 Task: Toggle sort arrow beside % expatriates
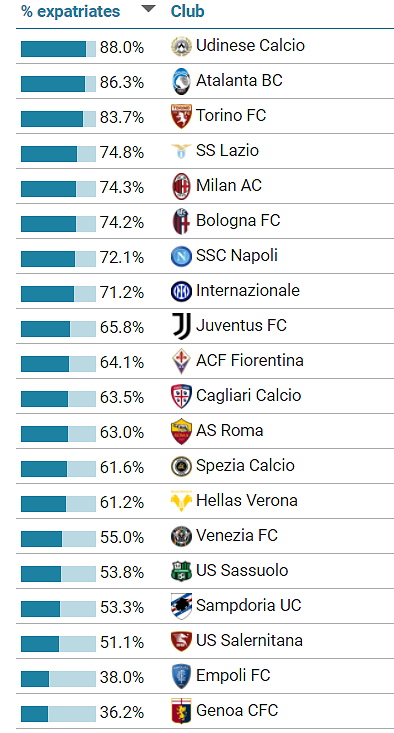click(x=148, y=9)
